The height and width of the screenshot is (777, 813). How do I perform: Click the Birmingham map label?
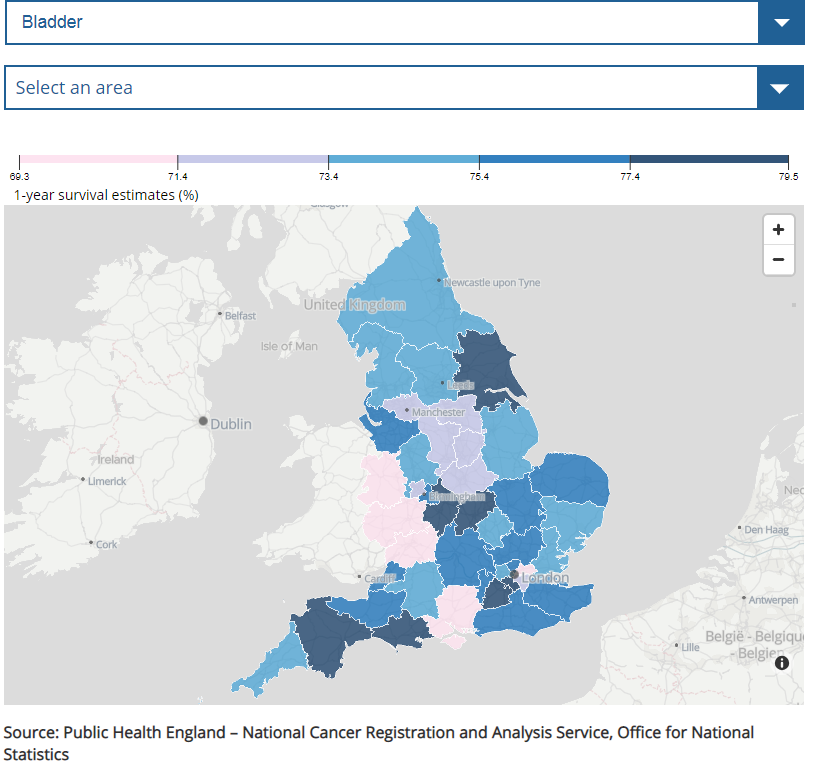pyautogui.click(x=458, y=496)
